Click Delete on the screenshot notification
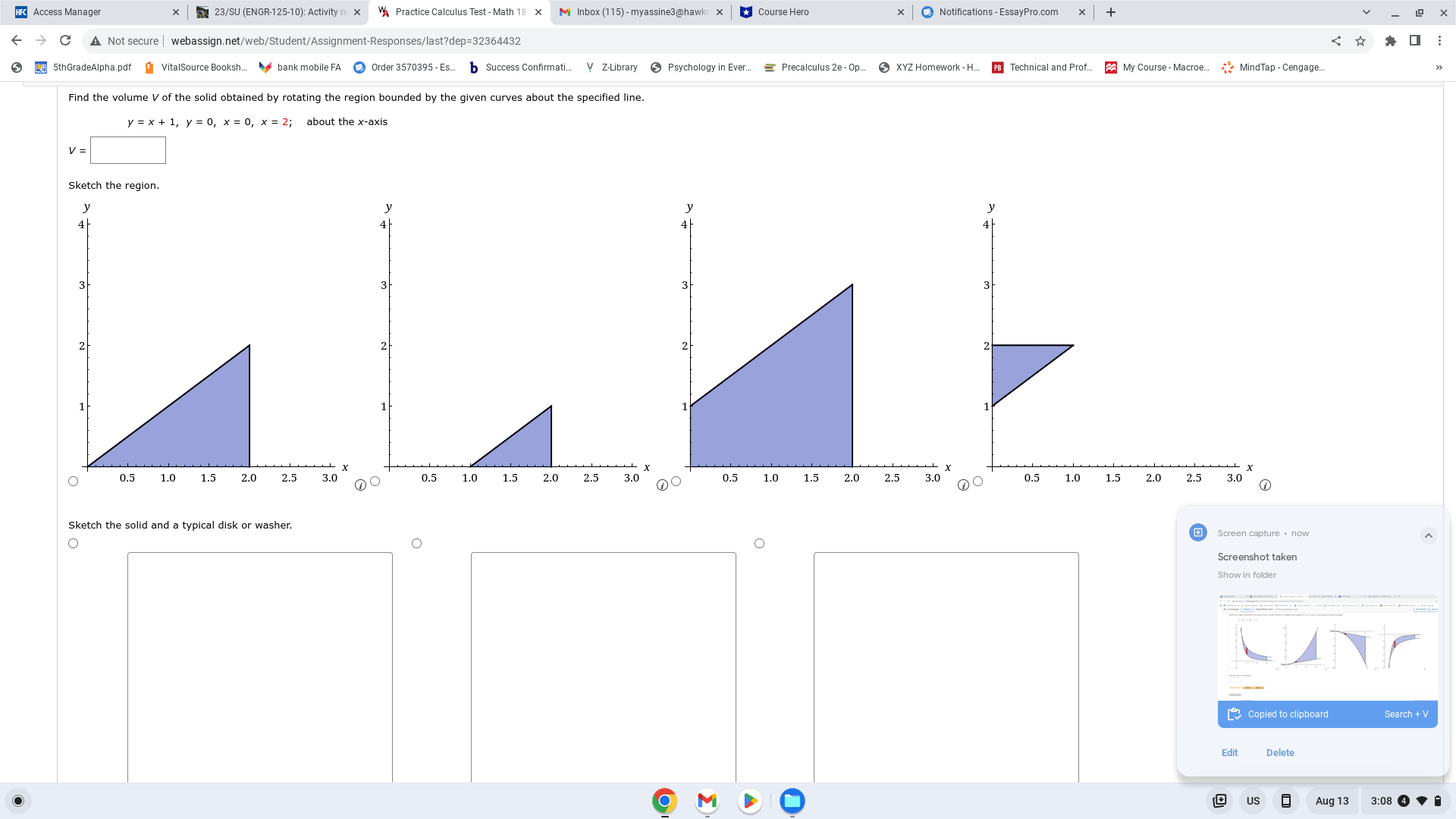Image resolution: width=1456 pixels, height=819 pixels. (x=1280, y=753)
